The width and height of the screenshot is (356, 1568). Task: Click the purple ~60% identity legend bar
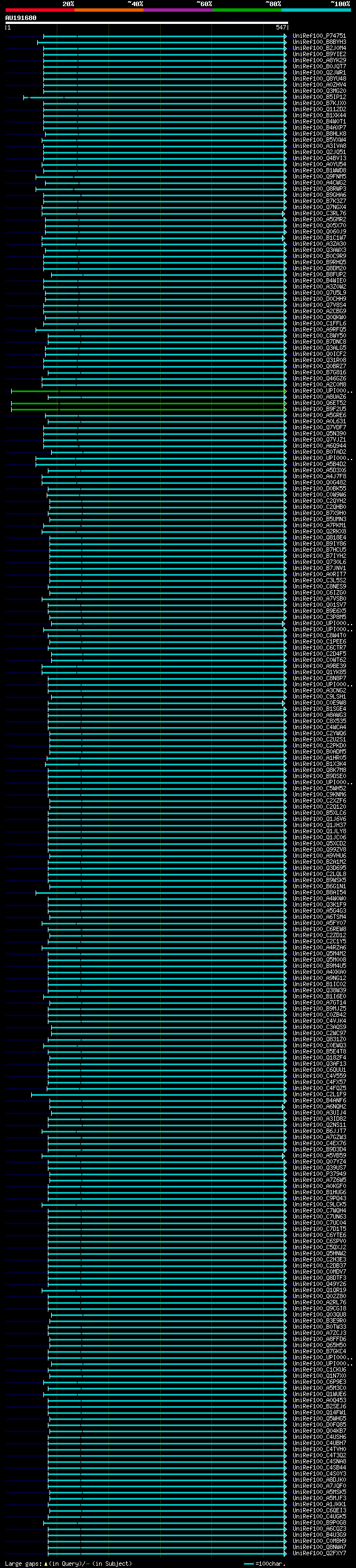coord(177,10)
